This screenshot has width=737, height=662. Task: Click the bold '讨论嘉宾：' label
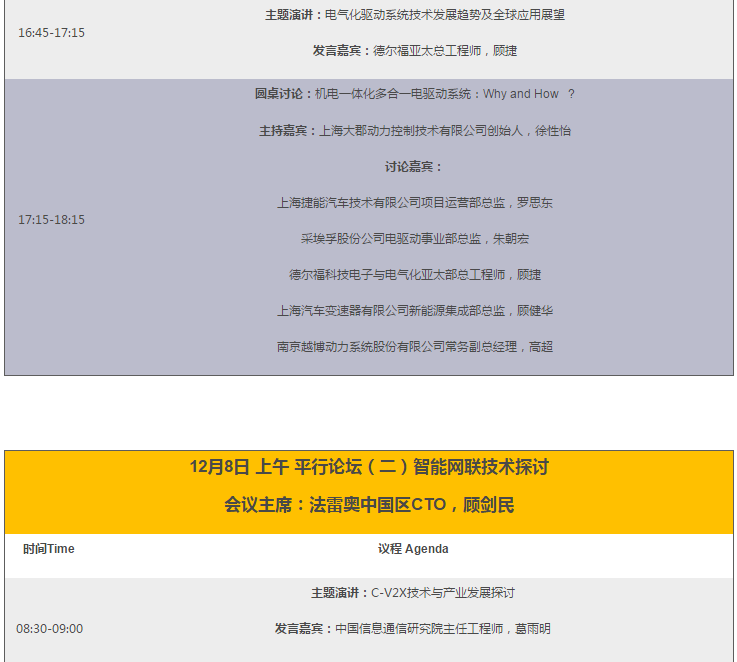tap(414, 167)
